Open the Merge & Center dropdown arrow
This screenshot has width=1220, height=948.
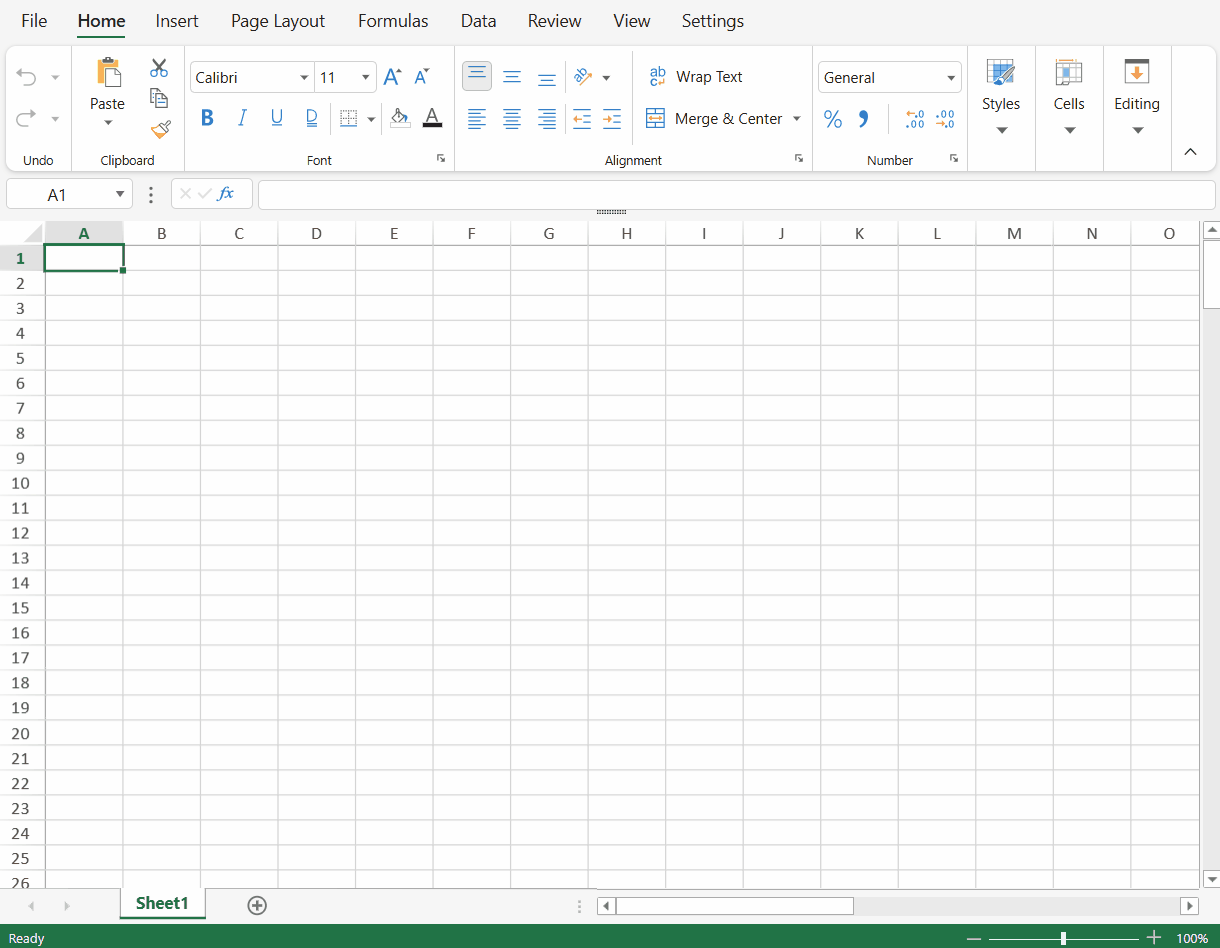pos(797,119)
